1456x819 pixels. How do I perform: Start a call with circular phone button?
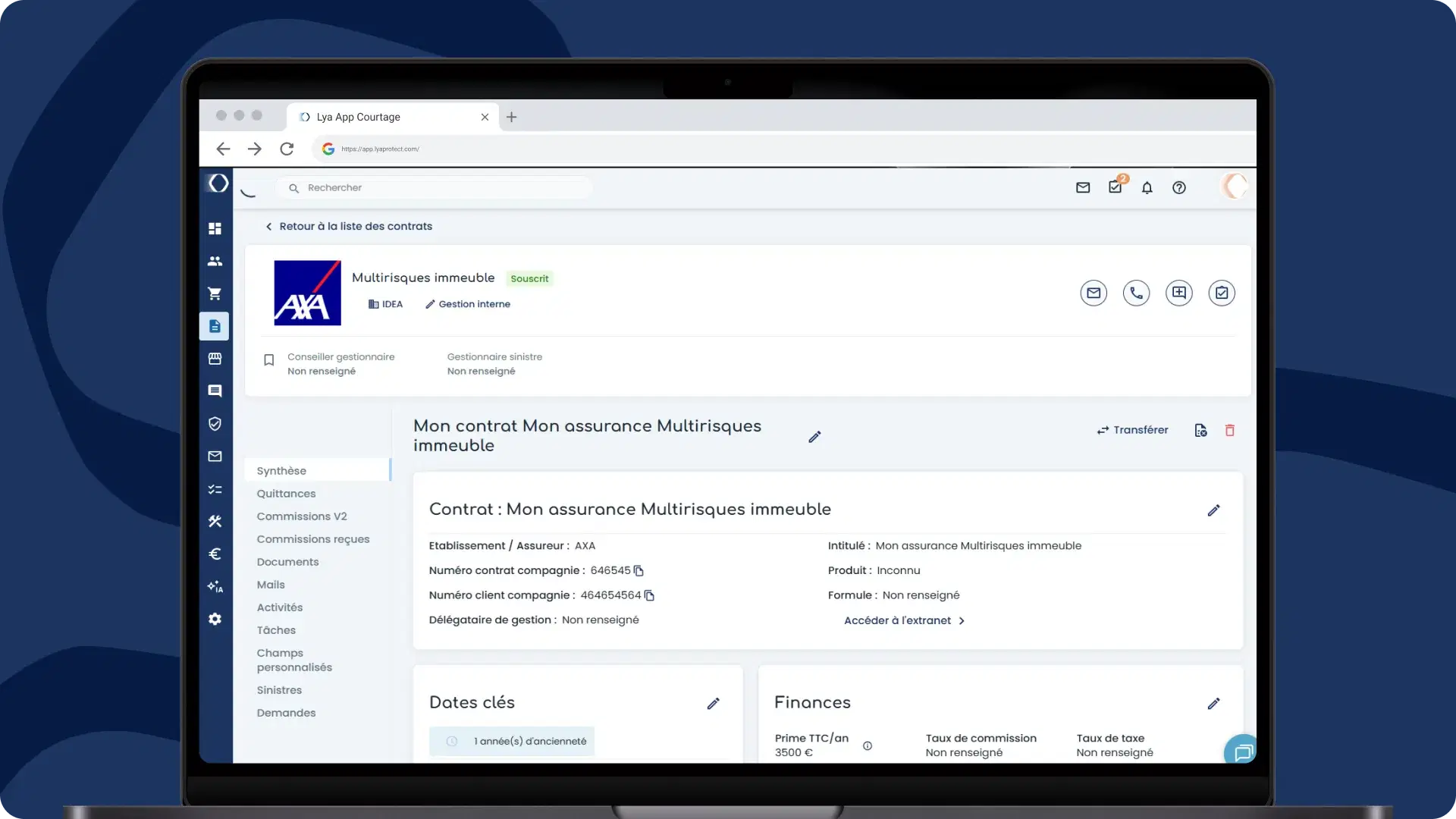pos(1136,293)
